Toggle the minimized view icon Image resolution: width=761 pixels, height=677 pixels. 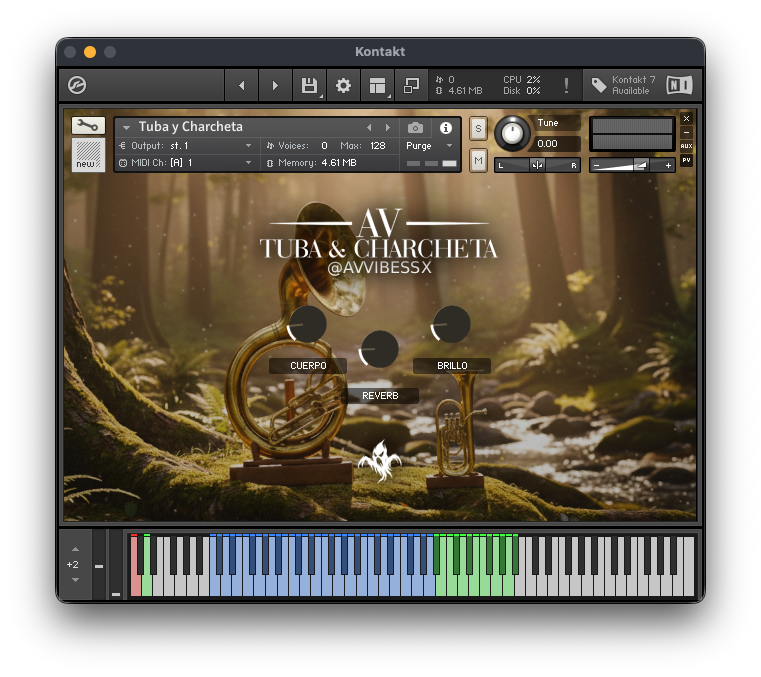tap(411, 85)
